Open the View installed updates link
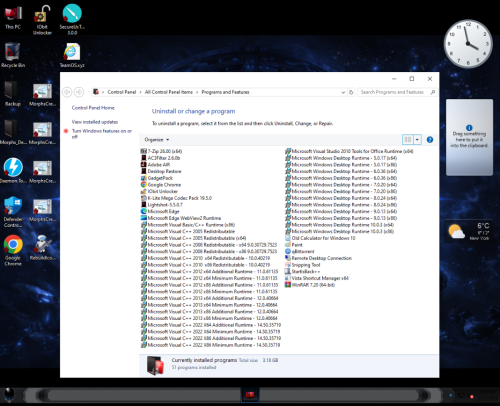The width and height of the screenshot is (500, 406). point(95,122)
